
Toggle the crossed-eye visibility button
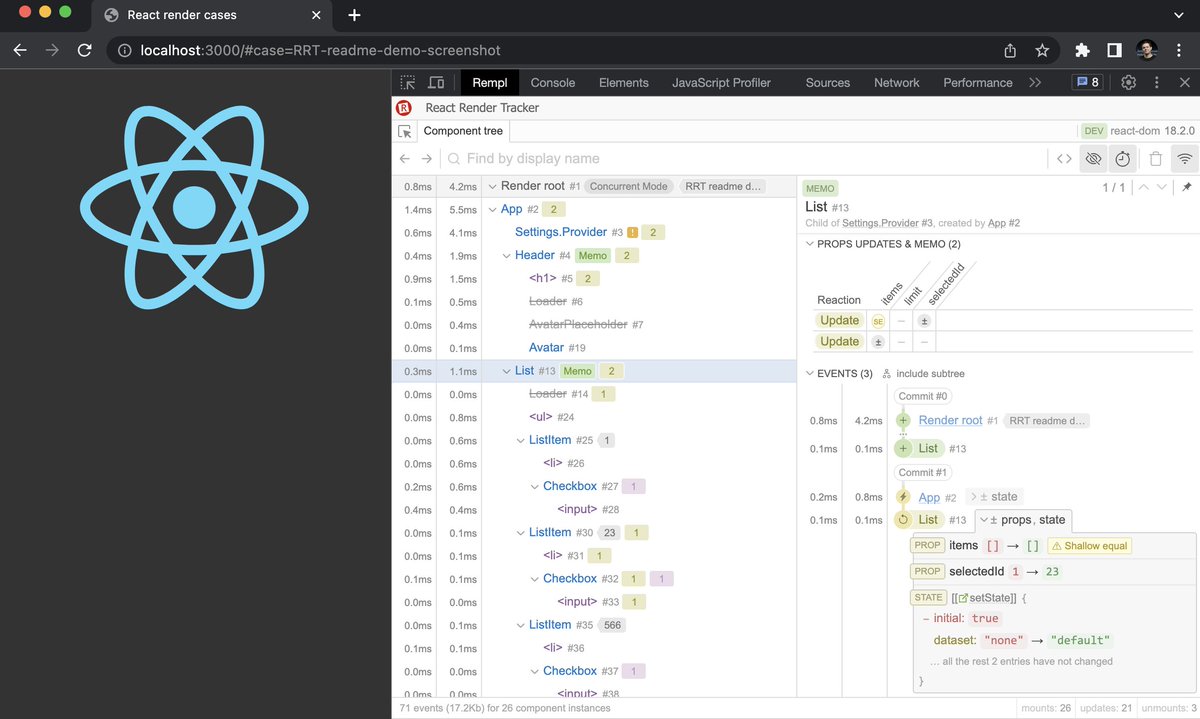[x=1093, y=158]
